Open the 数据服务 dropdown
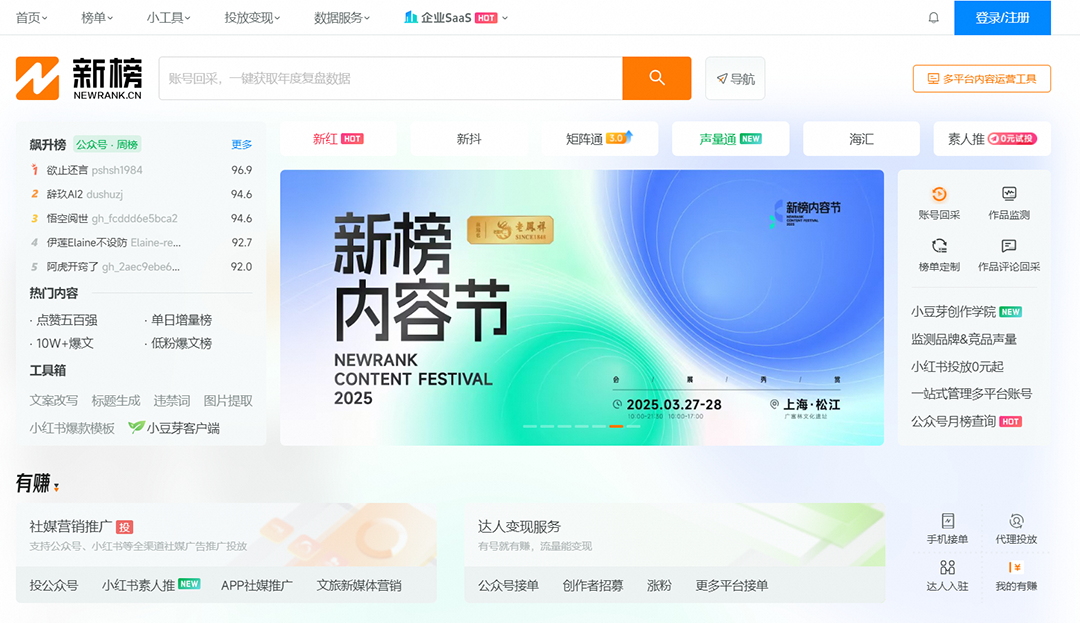Viewport: 1080px width, 623px height. click(342, 18)
